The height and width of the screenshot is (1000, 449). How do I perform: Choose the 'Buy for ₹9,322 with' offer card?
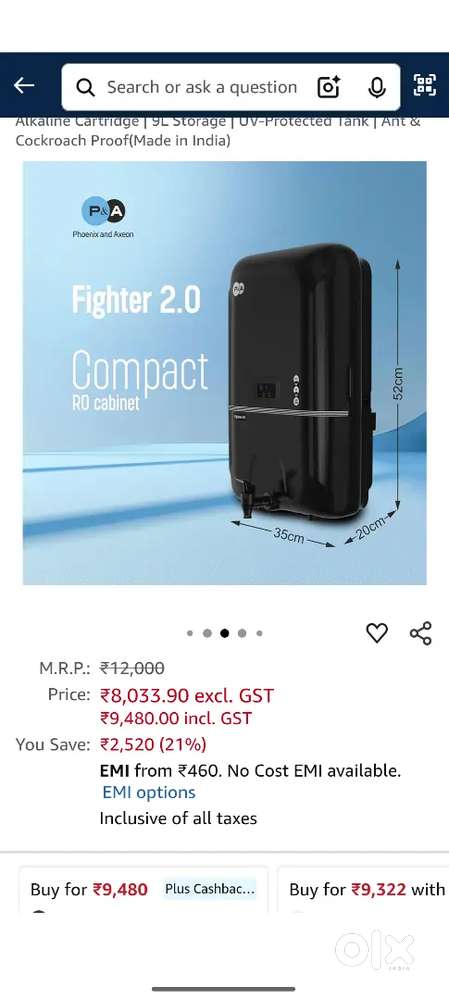click(364, 890)
